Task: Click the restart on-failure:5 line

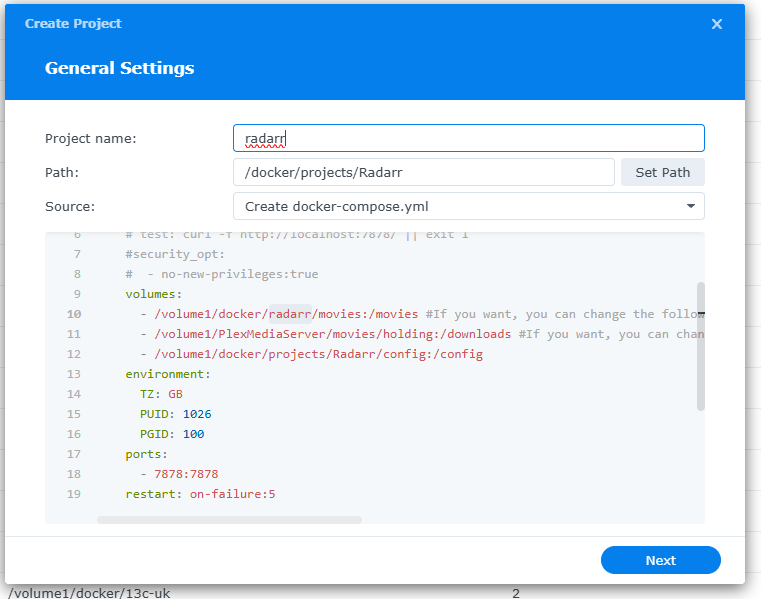Action: pos(200,494)
